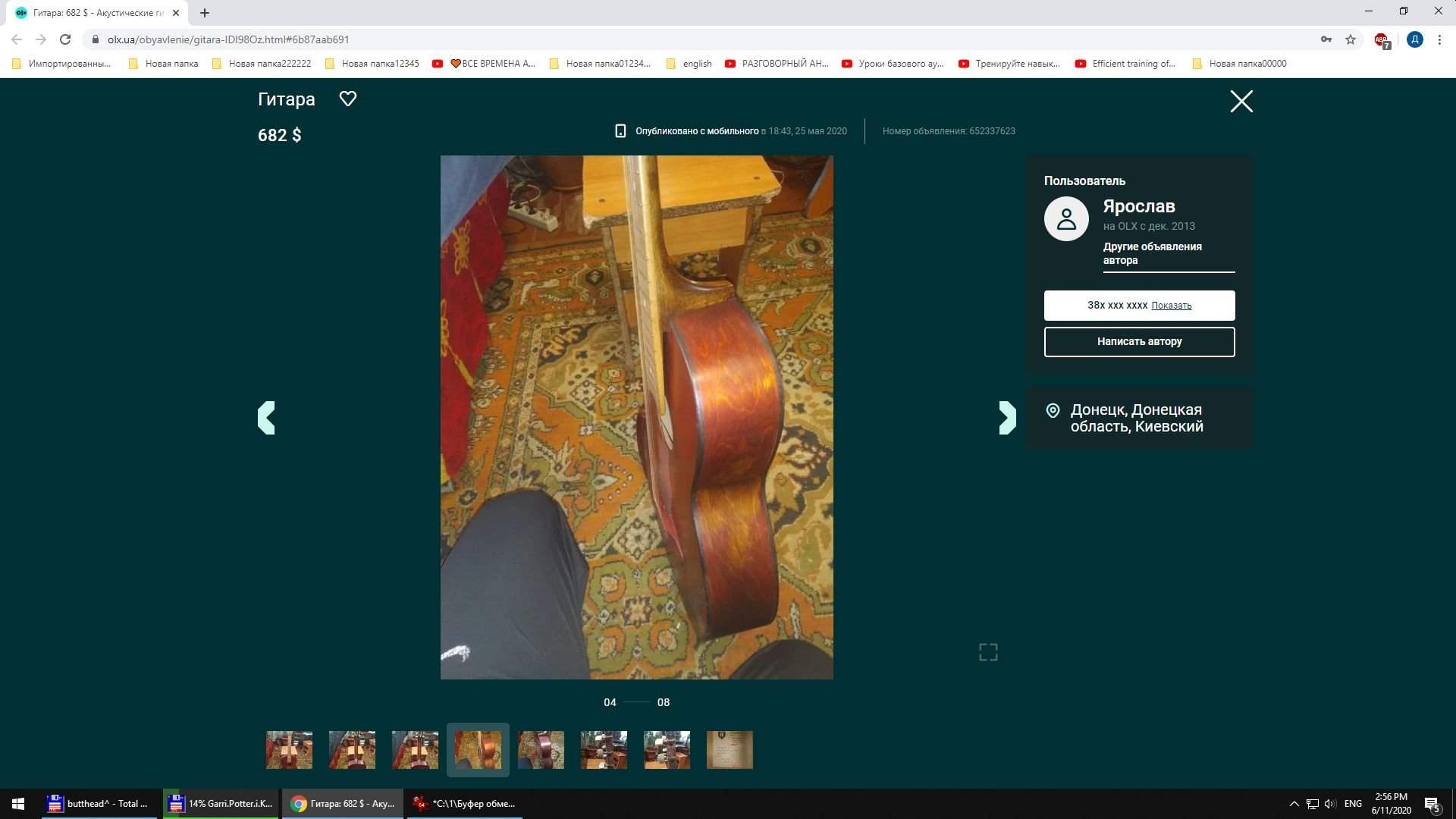Click the password key icon in address bar

[x=1326, y=39]
